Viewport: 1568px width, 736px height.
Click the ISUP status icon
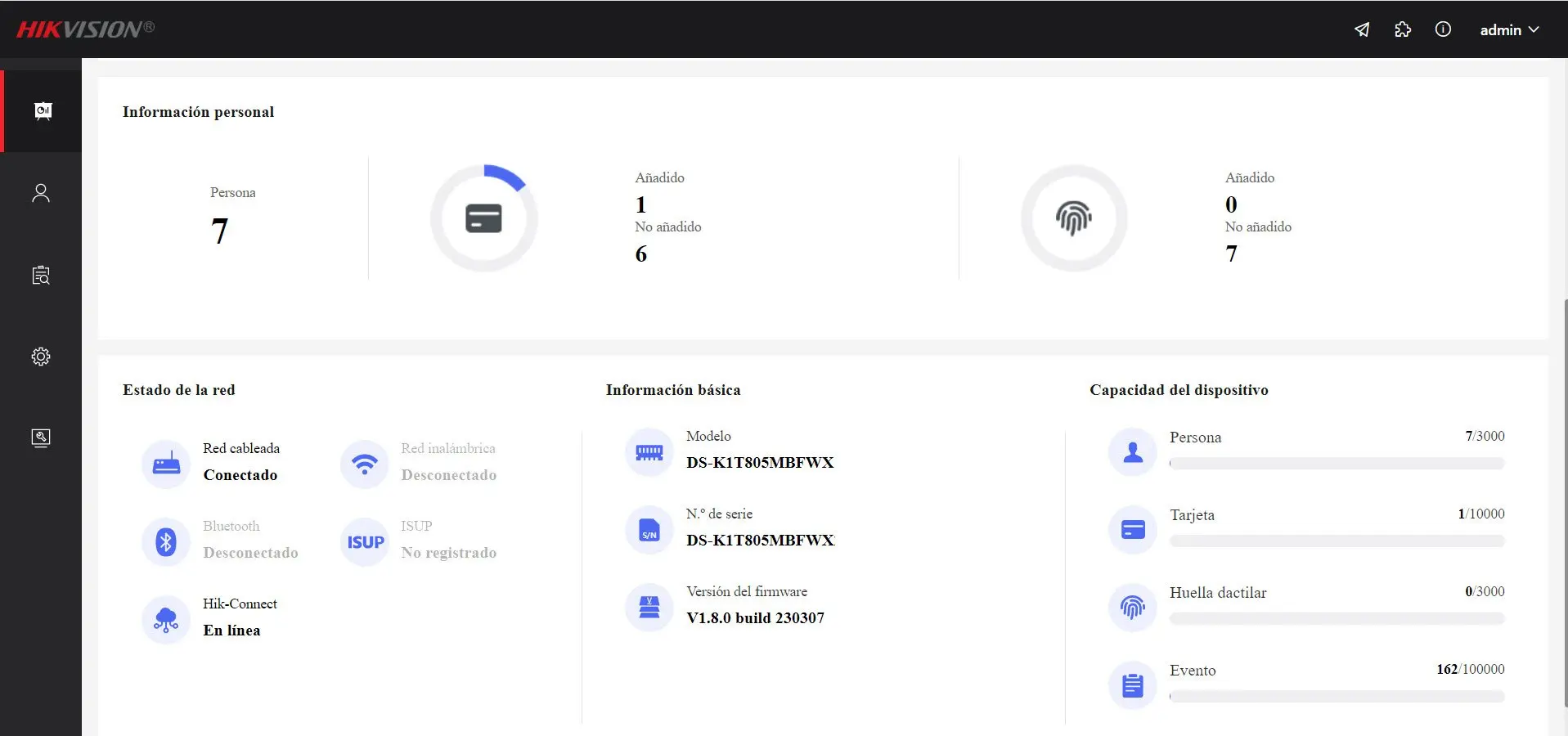pyautogui.click(x=365, y=541)
